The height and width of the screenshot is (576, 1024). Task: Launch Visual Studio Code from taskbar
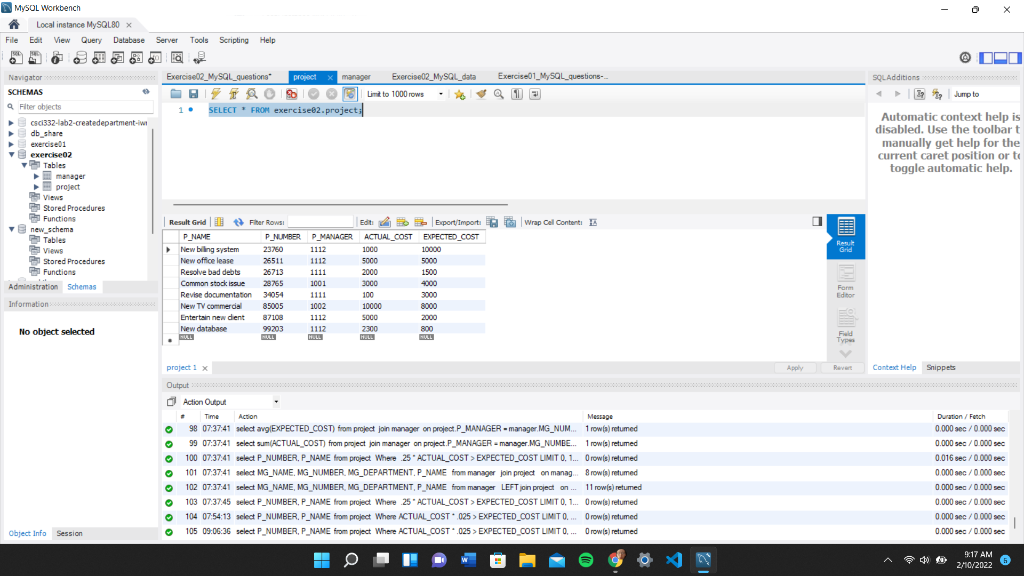673,560
